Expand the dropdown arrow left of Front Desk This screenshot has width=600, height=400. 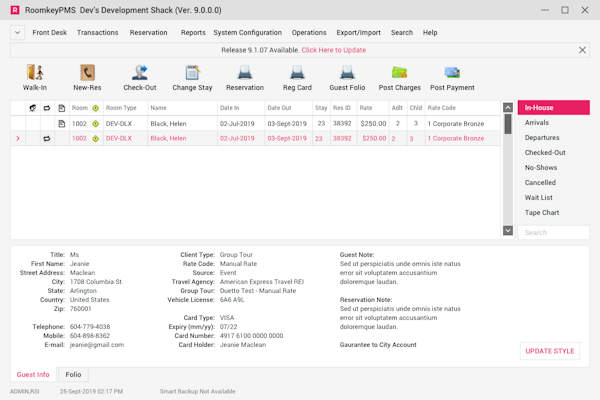coord(17,32)
